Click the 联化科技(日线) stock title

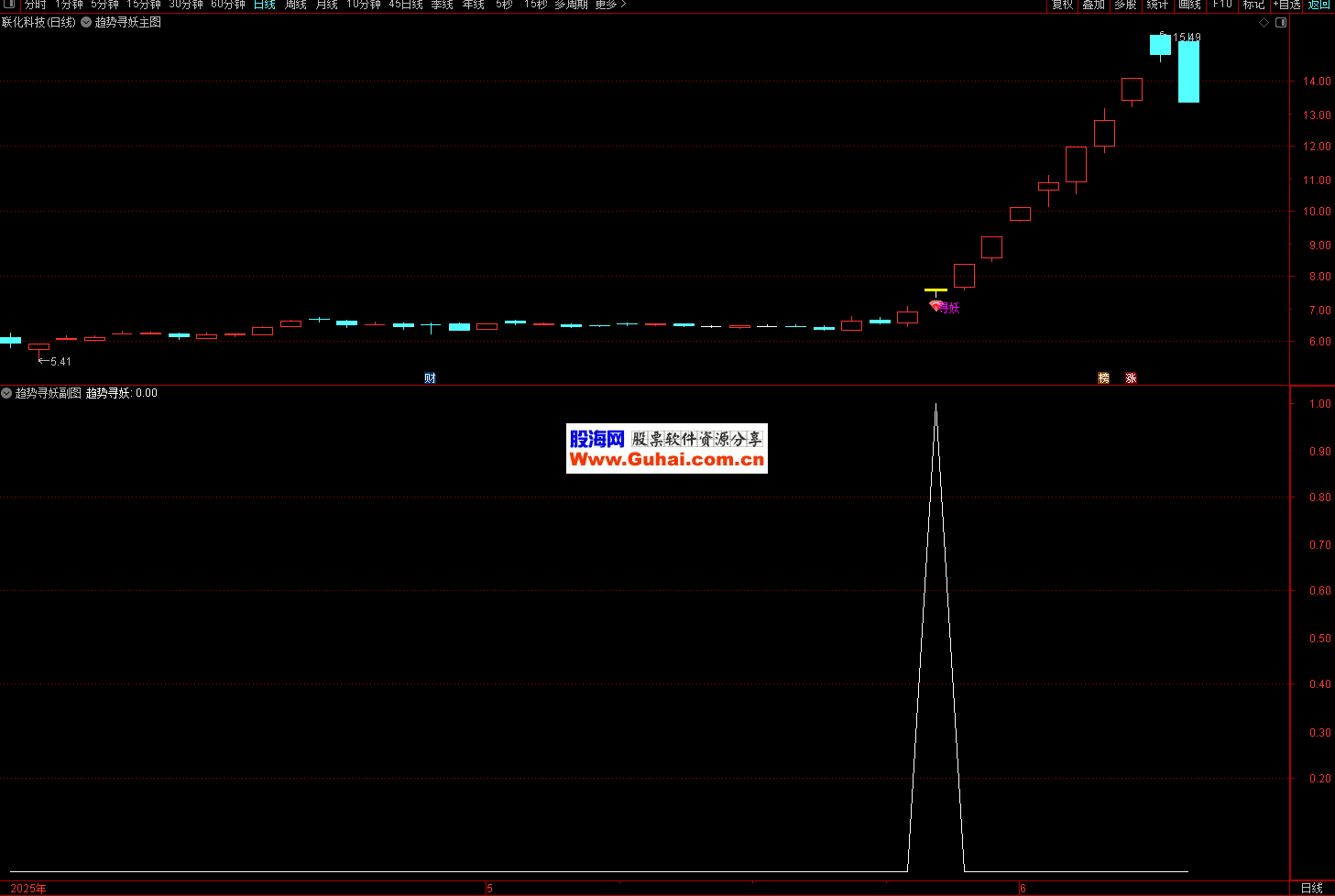pyautogui.click(x=38, y=22)
